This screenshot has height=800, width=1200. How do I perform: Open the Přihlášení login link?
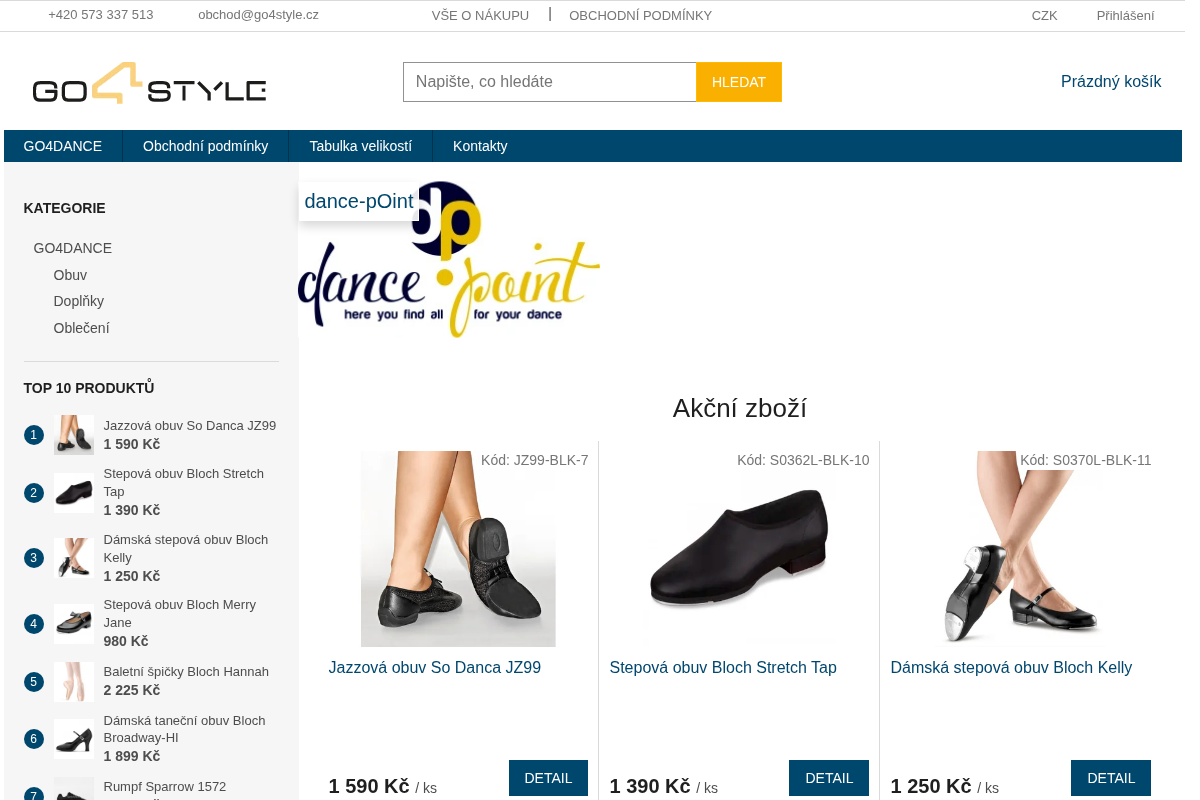(x=1125, y=15)
